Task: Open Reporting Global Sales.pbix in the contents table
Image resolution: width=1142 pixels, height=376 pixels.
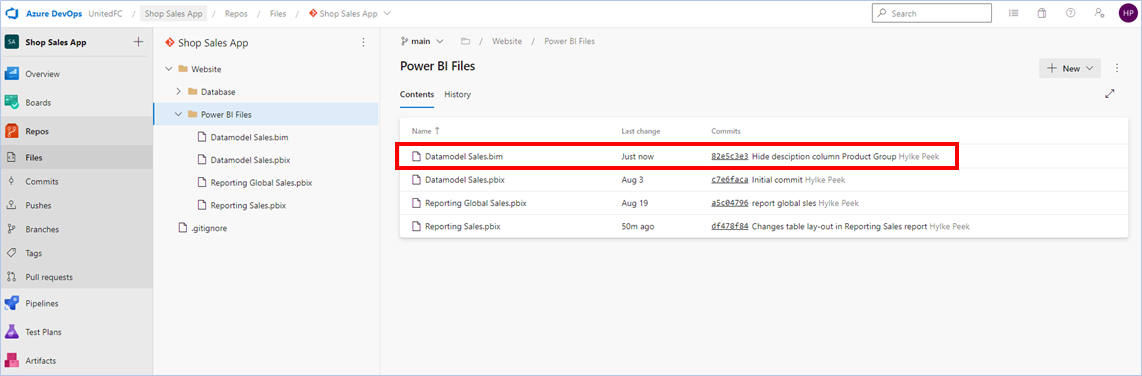Action: tap(476, 203)
